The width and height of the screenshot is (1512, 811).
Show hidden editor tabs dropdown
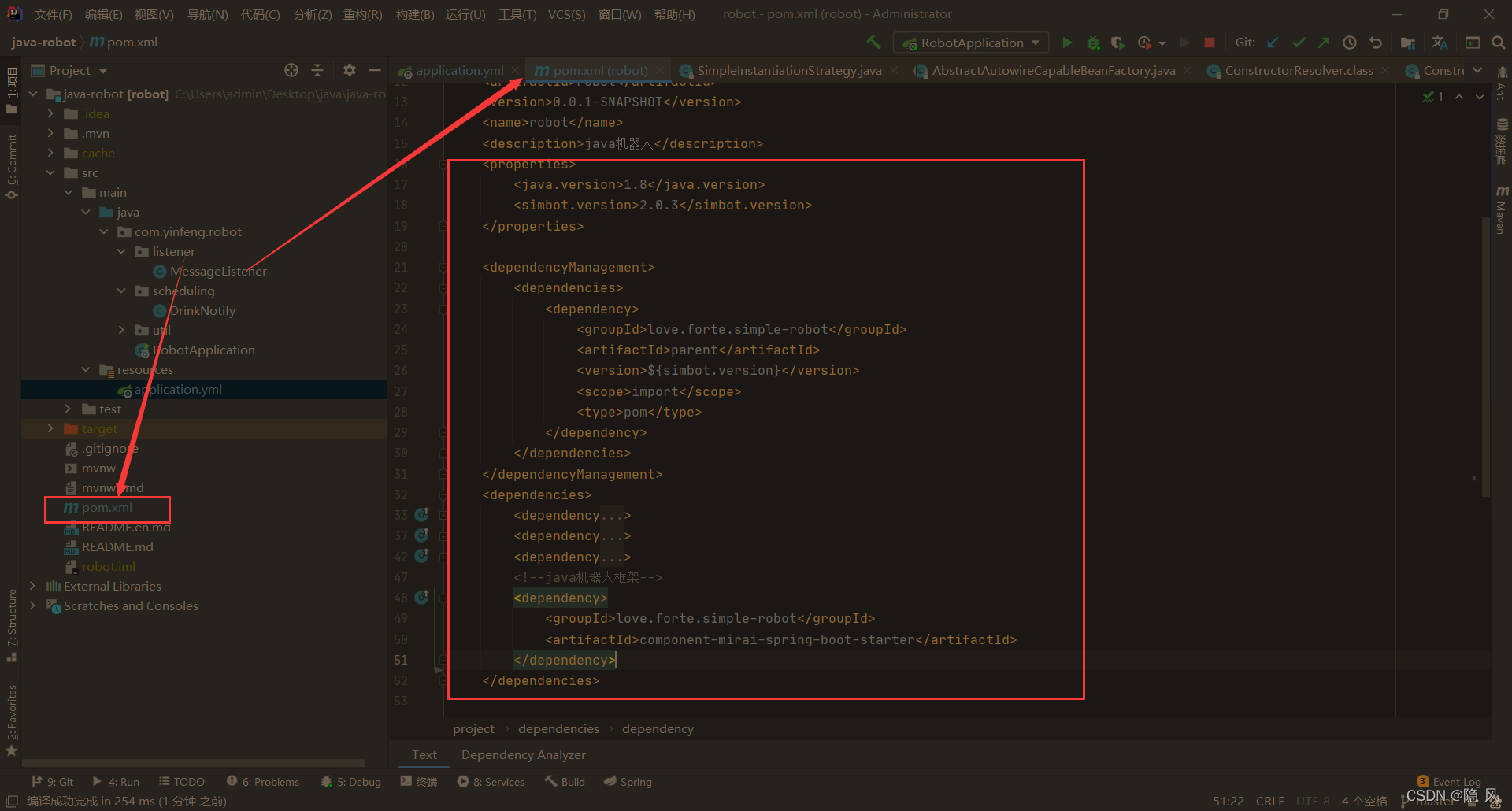tap(1477, 70)
